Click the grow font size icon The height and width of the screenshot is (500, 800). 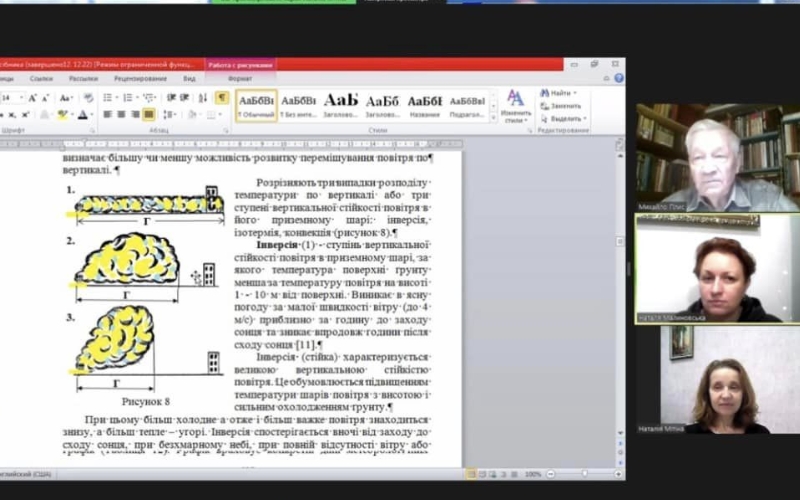pos(33,98)
